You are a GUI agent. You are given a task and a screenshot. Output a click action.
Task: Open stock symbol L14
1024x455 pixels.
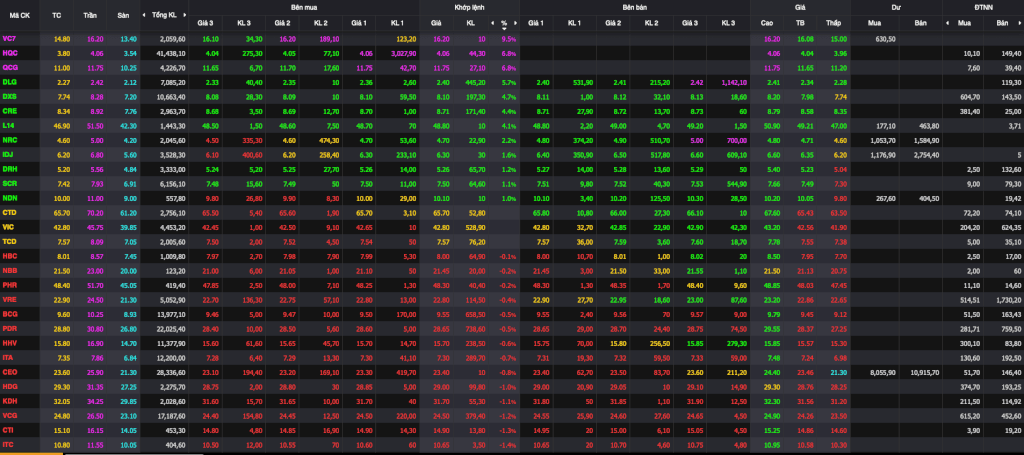(x=8, y=124)
